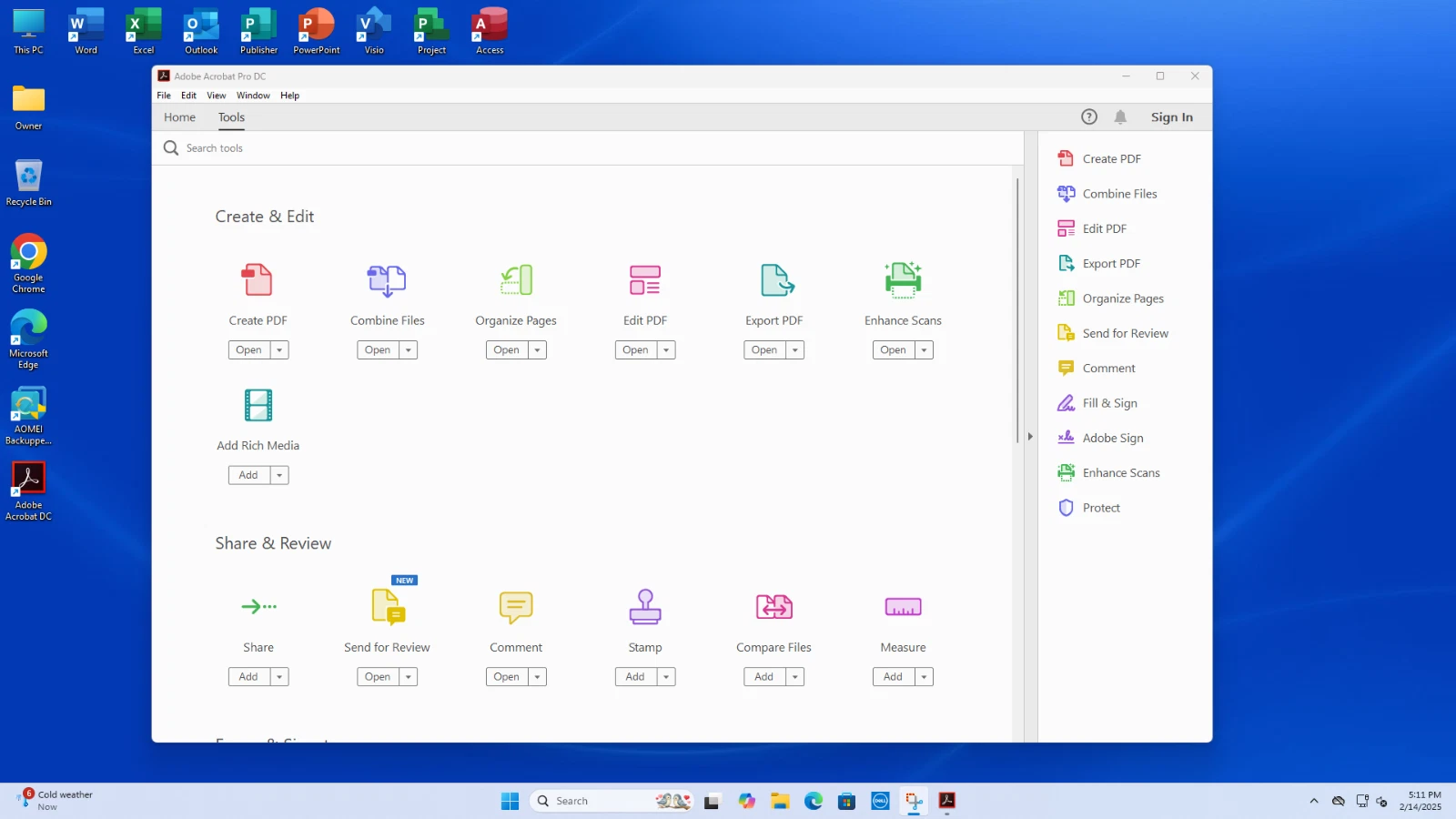Open File Explorer from the taskbar

pyautogui.click(x=780, y=801)
